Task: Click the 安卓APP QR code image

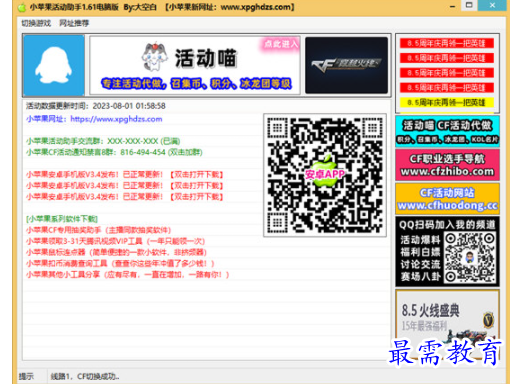Action: click(x=325, y=175)
